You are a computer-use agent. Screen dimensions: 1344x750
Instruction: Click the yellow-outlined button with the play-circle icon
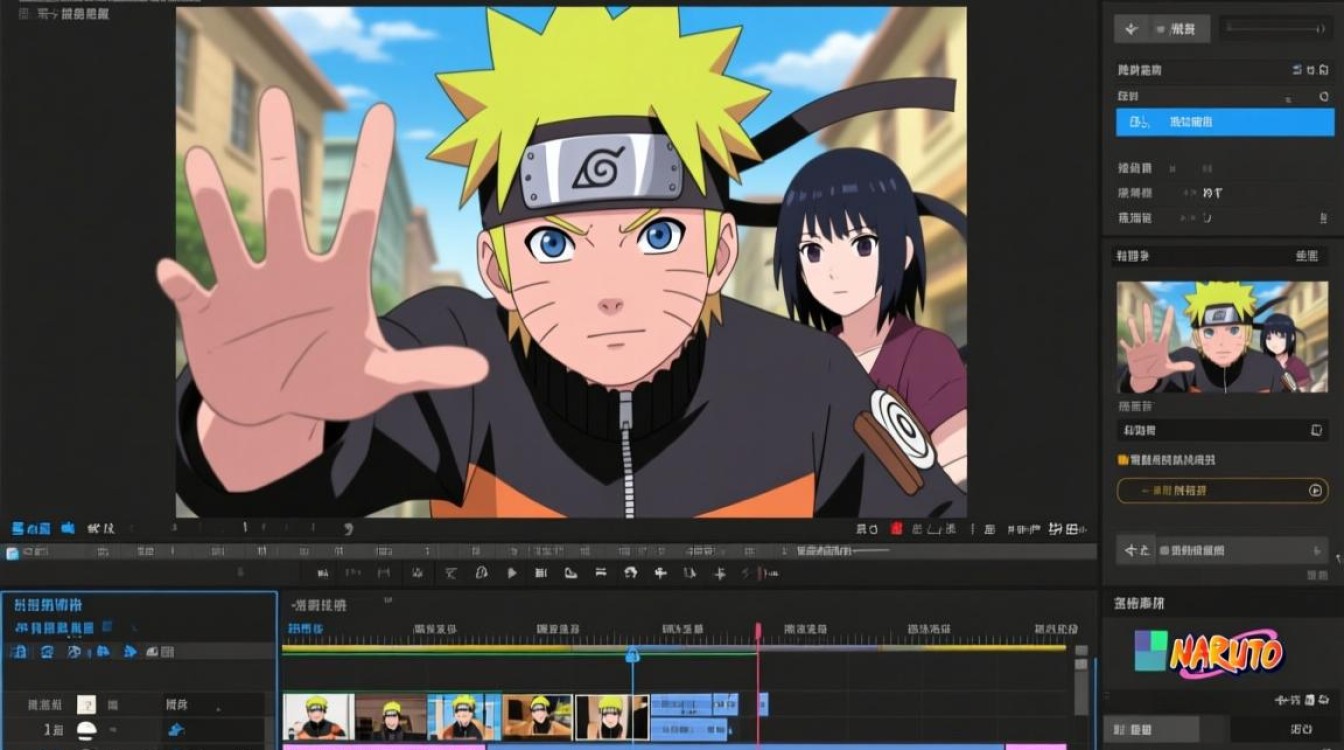pyautogui.click(x=1222, y=490)
